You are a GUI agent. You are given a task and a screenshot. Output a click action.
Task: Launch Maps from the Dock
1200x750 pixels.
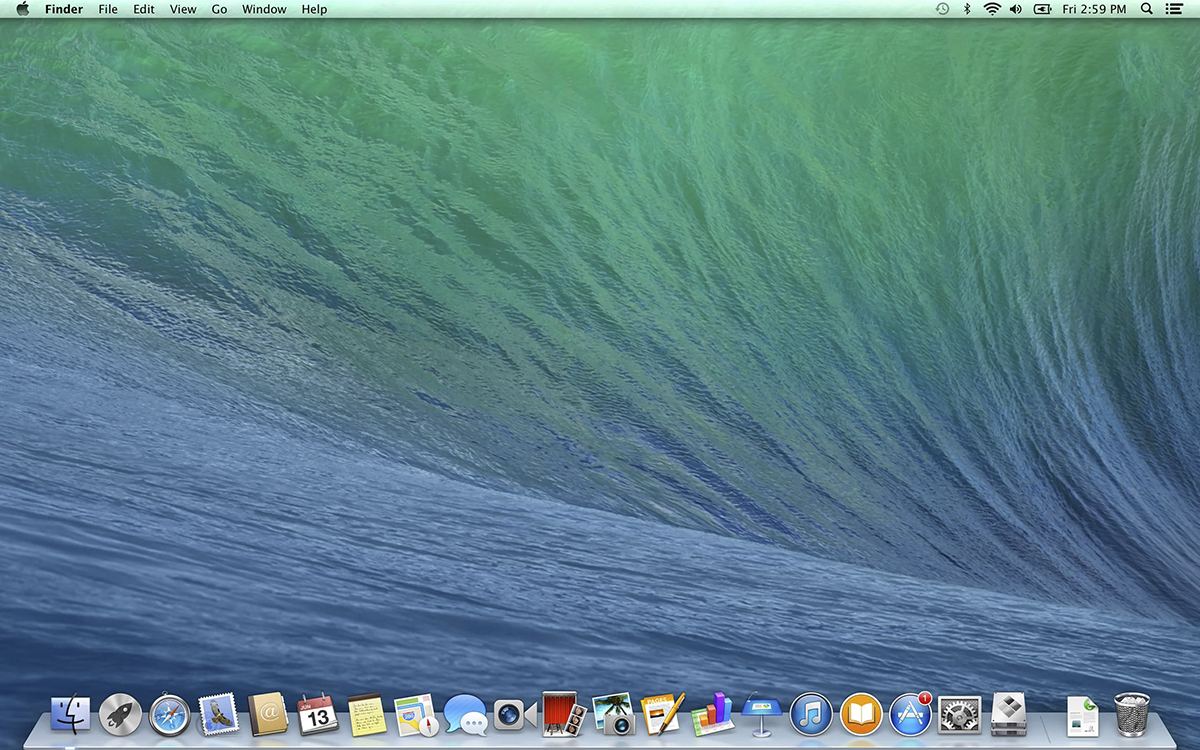coord(414,715)
